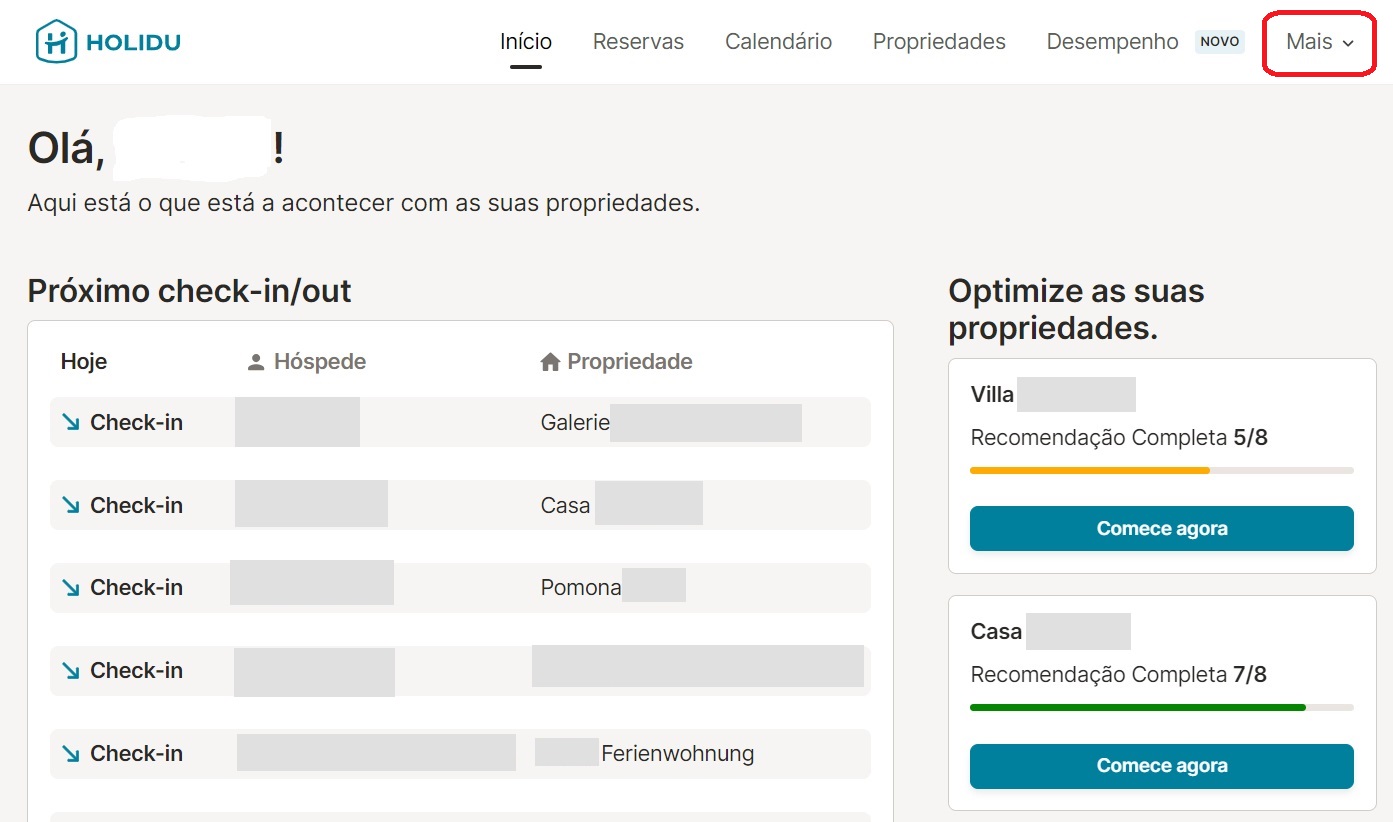1393x822 pixels.
Task: Click the guest person icon beside Hóspede
Action: coord(256,362)
